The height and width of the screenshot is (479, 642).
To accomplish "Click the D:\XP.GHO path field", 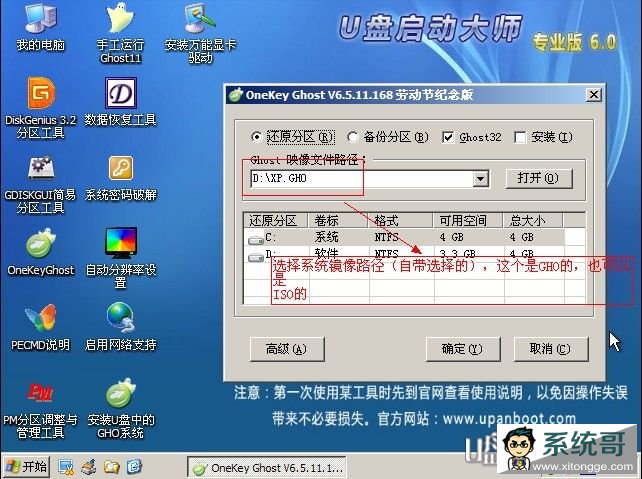I will 362,179.
